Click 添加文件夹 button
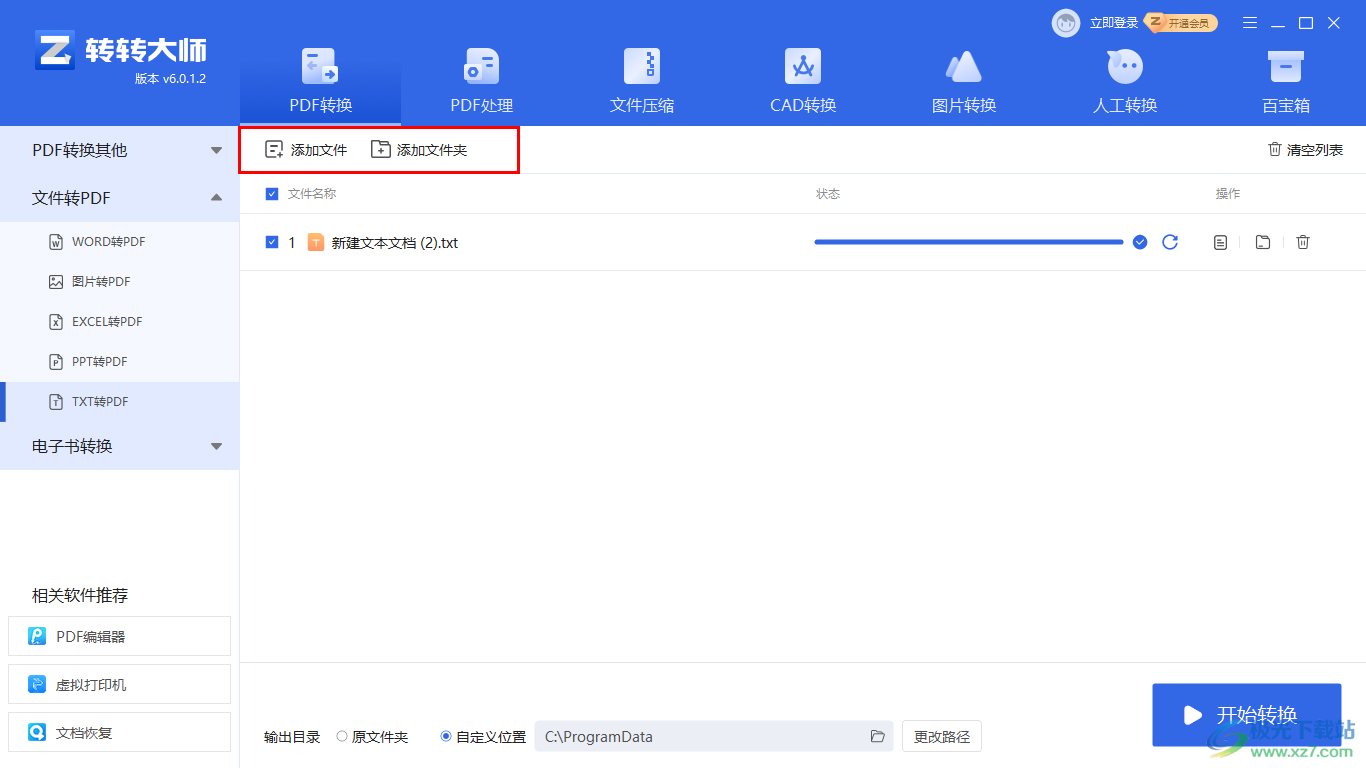 click(419, 150)
